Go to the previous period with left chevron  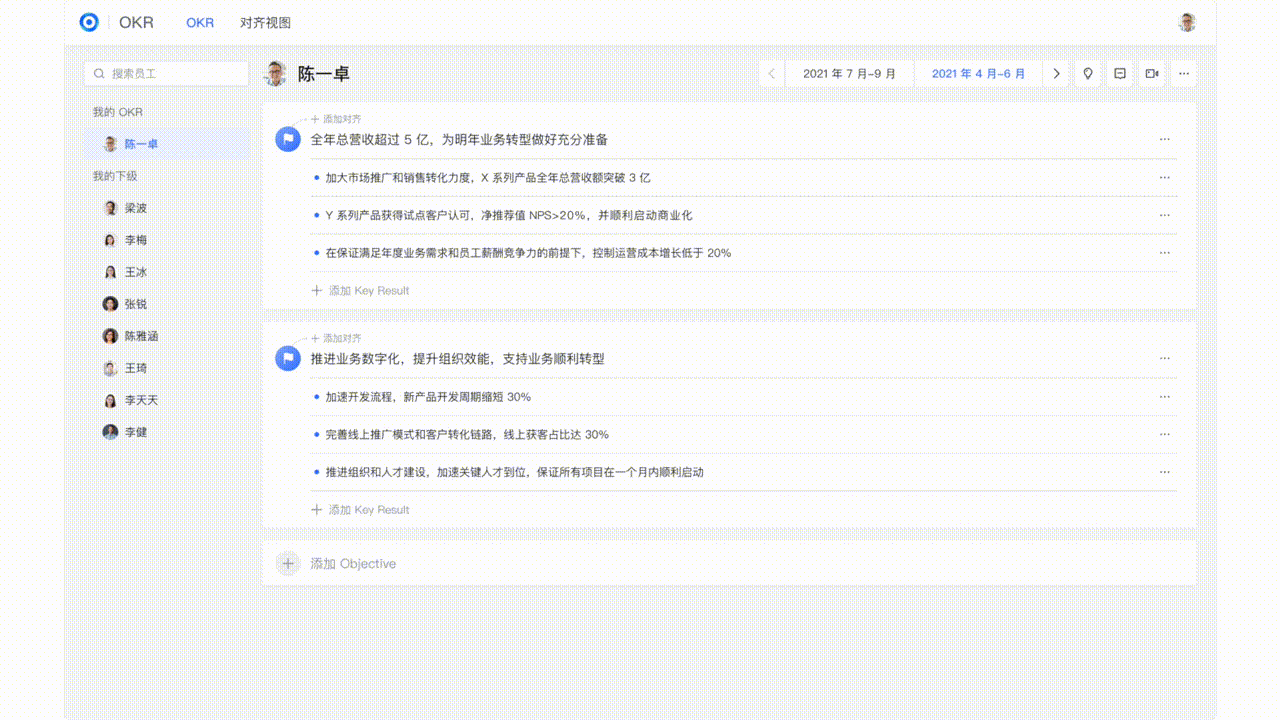point(771,74)
